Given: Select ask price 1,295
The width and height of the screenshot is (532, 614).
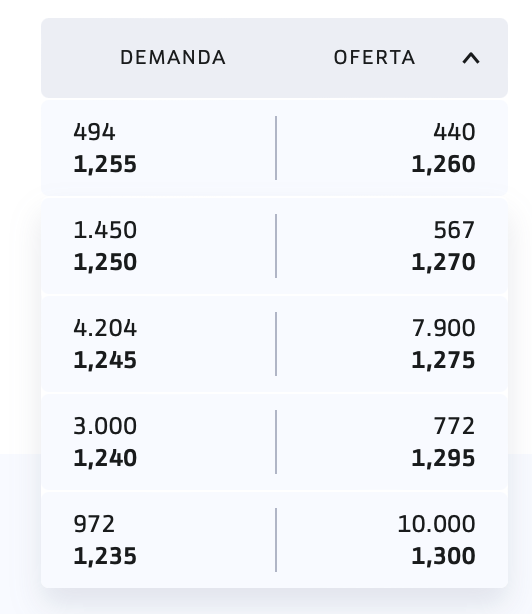Looking at the screenshot, I should [443, 458].
